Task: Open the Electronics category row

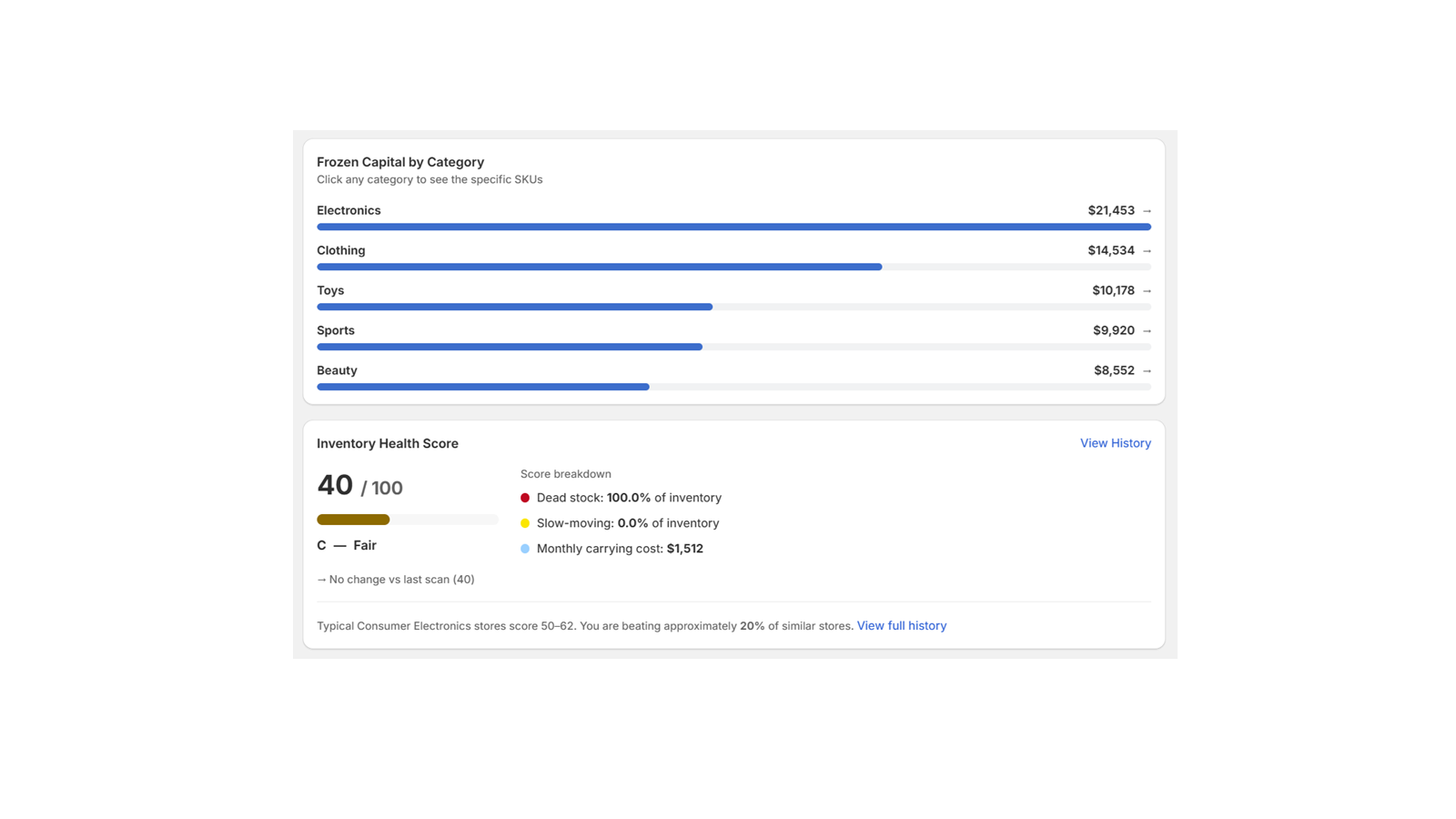Action: (x=733, y=217)
